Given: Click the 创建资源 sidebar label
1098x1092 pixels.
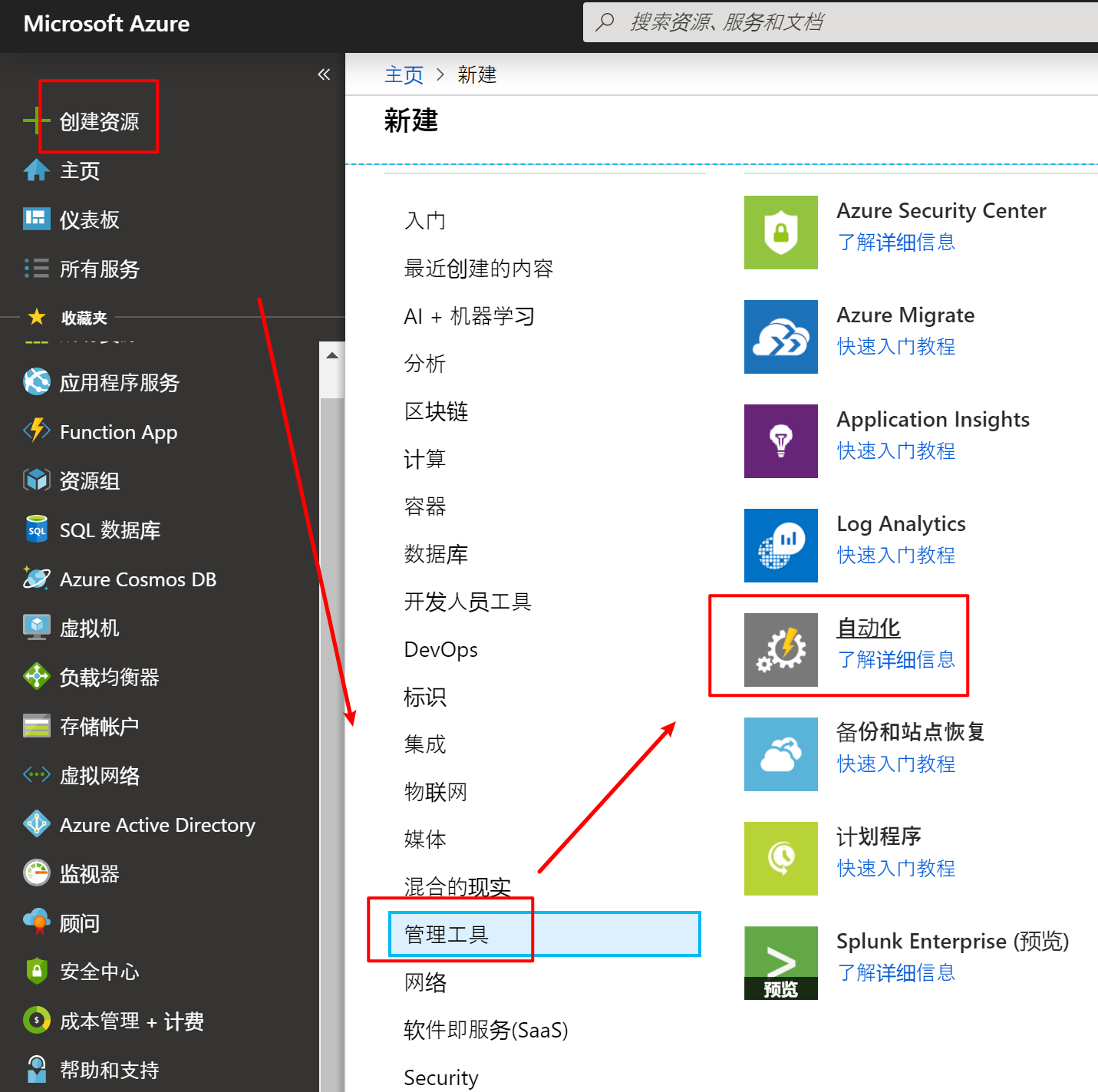Looking at the screenshot, I should 100,121.
